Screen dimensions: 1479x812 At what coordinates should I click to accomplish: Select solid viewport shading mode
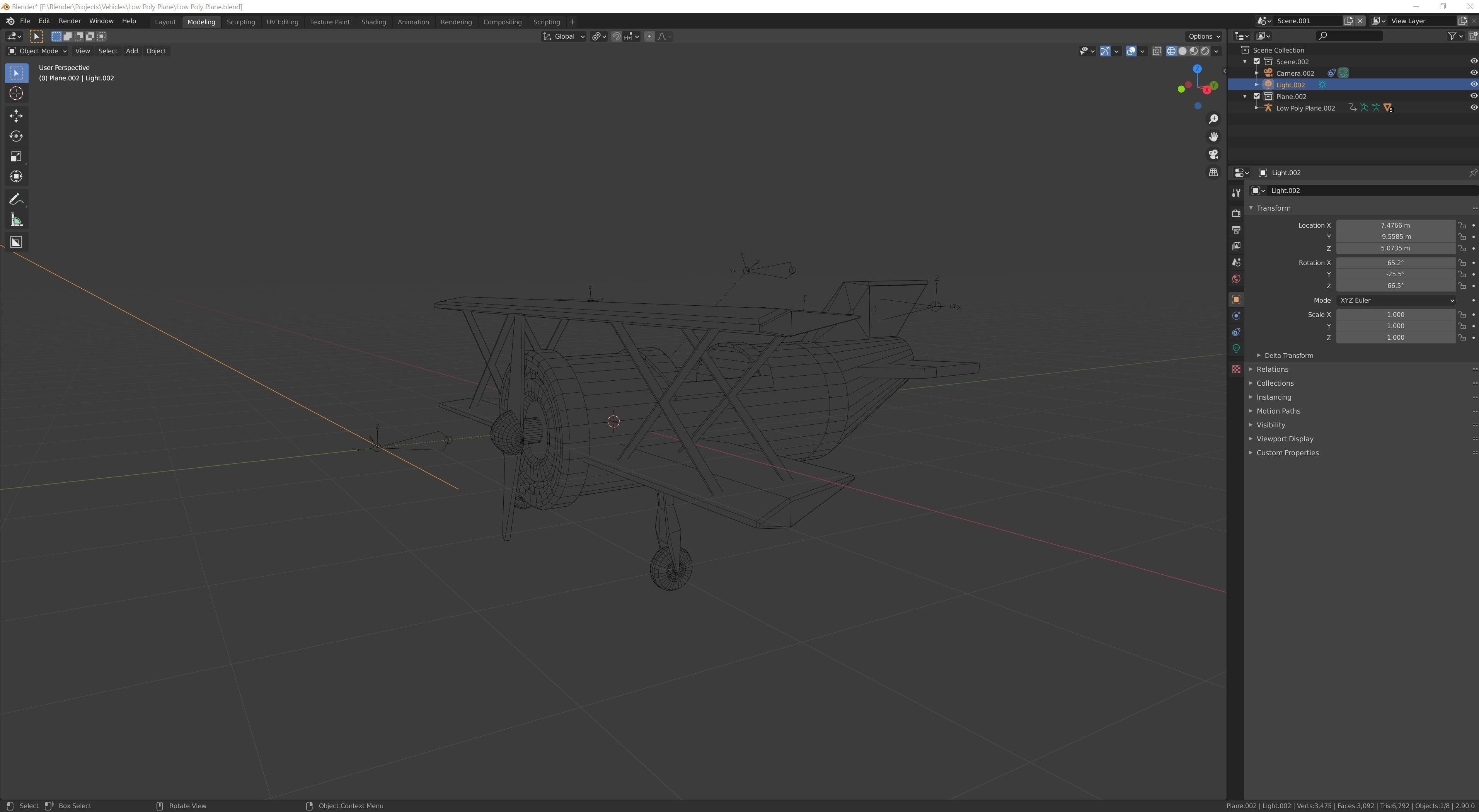coord(1182,51)
